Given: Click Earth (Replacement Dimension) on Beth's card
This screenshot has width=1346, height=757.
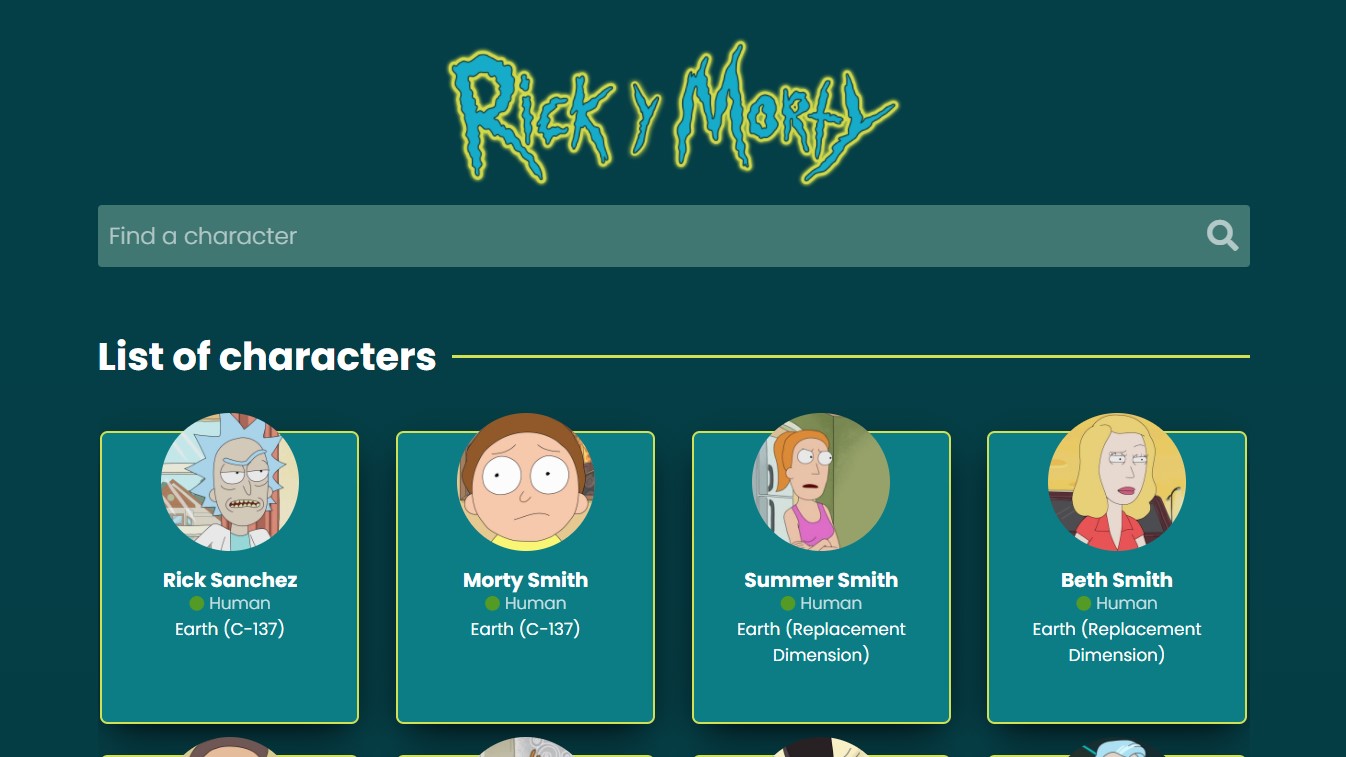Looking at the screenshot, I should 1117,642.
